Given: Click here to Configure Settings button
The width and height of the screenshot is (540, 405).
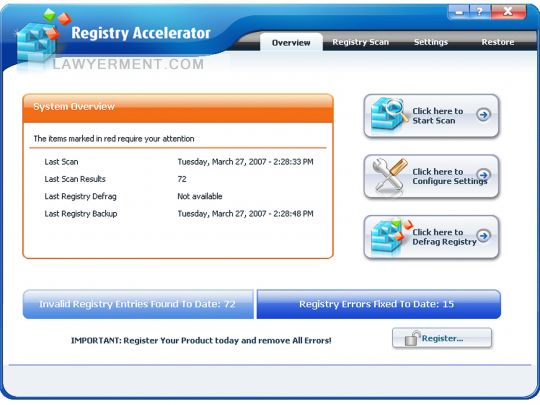Looking at the screenshot, I should [x=431, y=176].
